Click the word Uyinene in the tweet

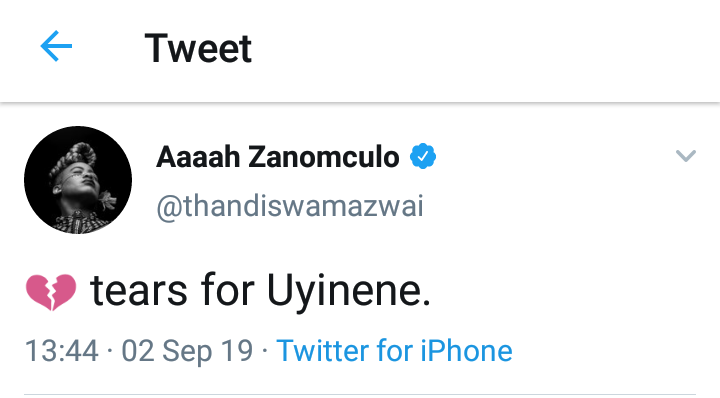(349, 291)
